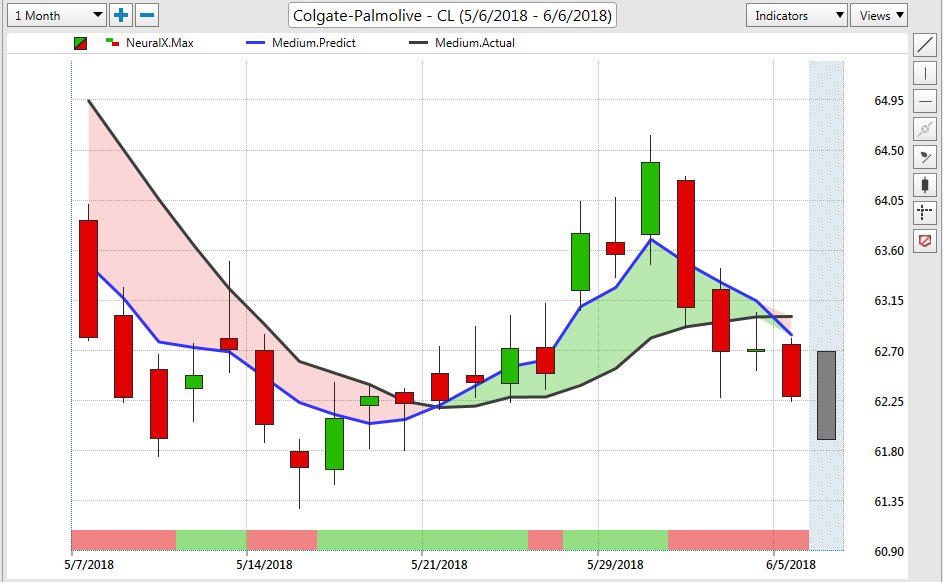The width and height of the screenshot is (943, 582).
Task: Click the large red candle on 5/7/2018
Action: point(88,279)
